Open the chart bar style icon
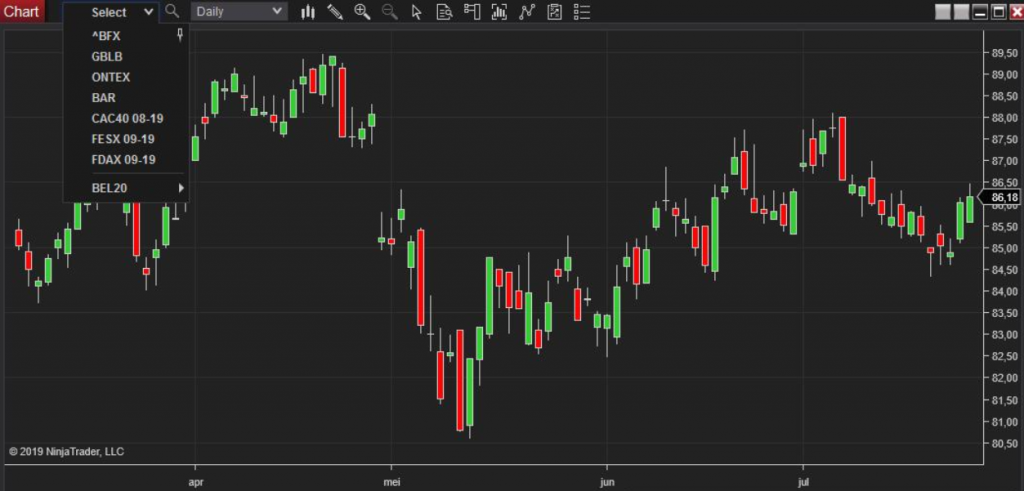1024x491 pixels. [x=308, y=12]
